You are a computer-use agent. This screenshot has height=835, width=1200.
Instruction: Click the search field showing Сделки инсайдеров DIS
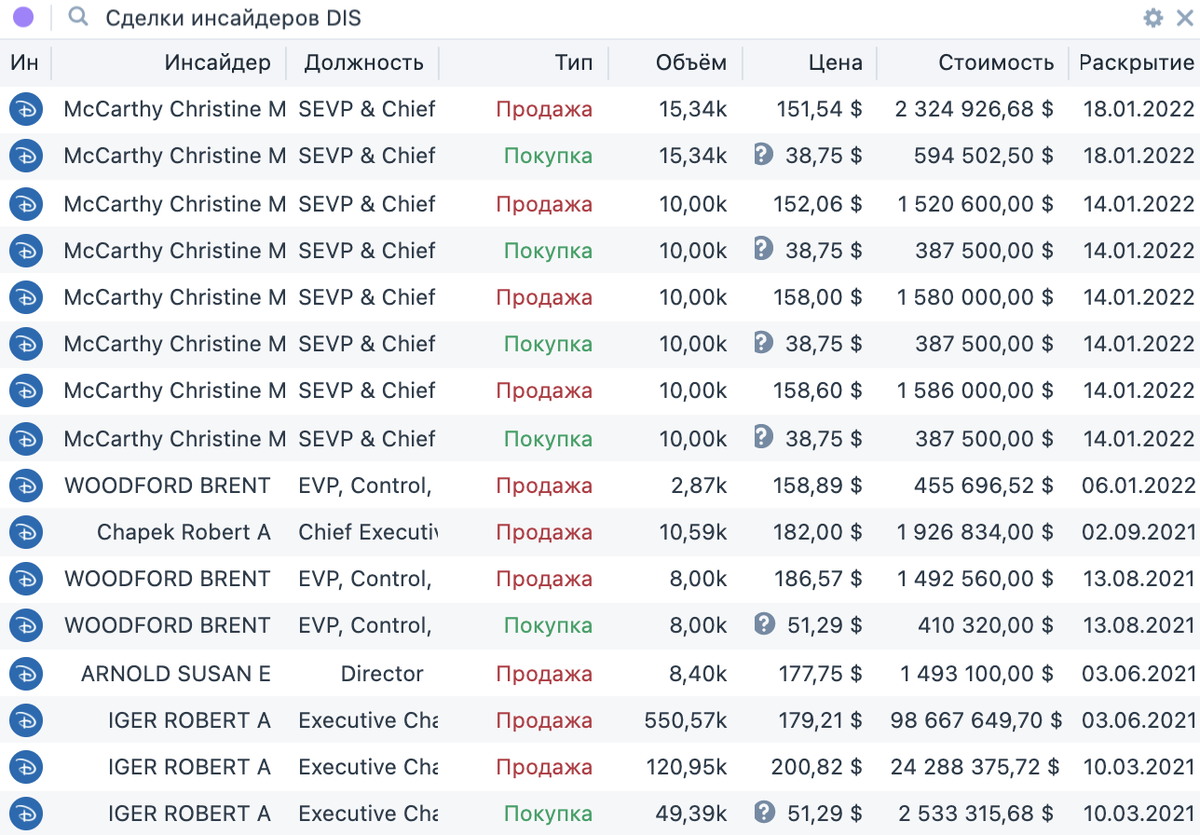(600, 18)
